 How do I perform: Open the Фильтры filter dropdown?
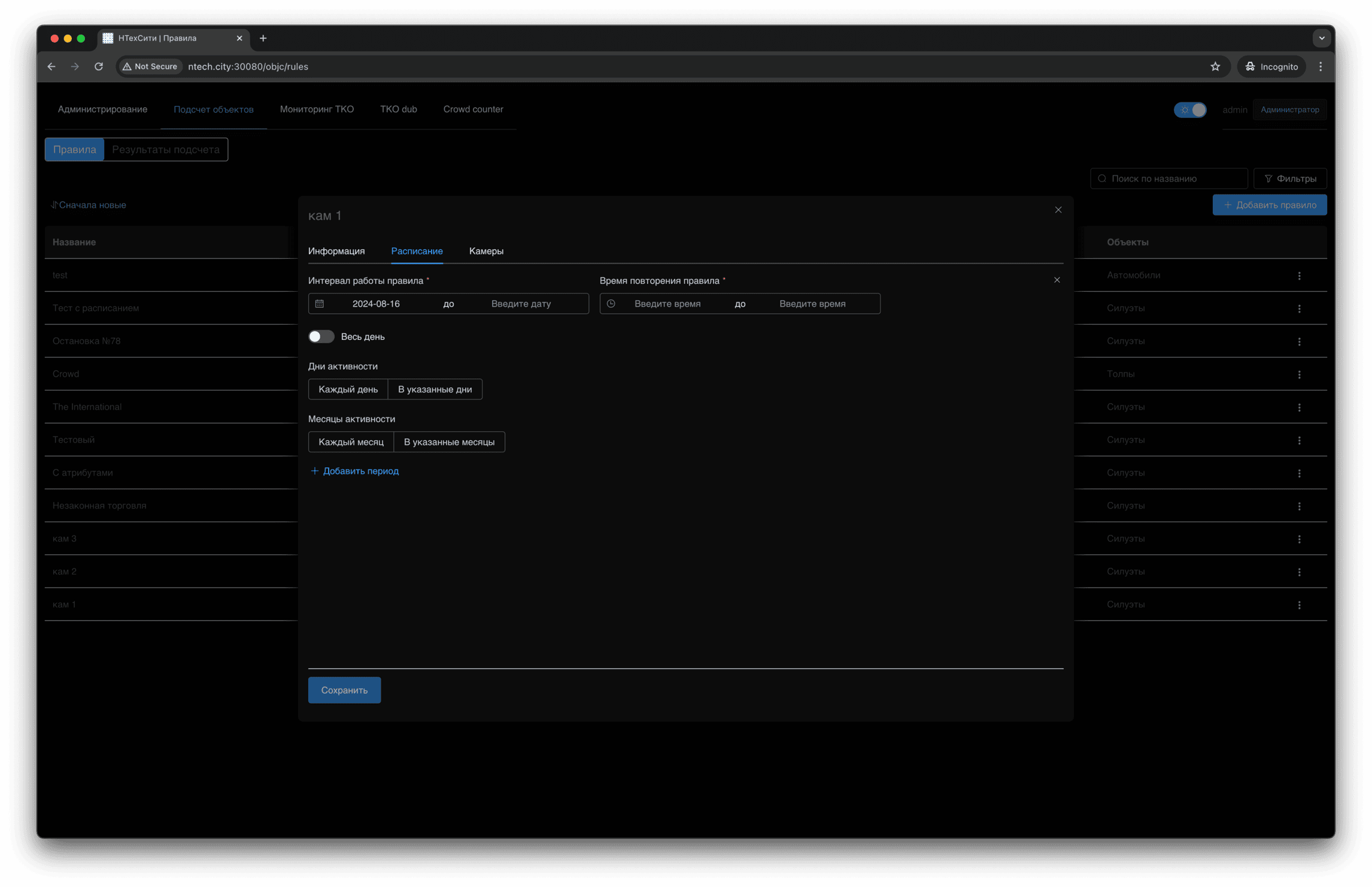tap(1290, 178)
